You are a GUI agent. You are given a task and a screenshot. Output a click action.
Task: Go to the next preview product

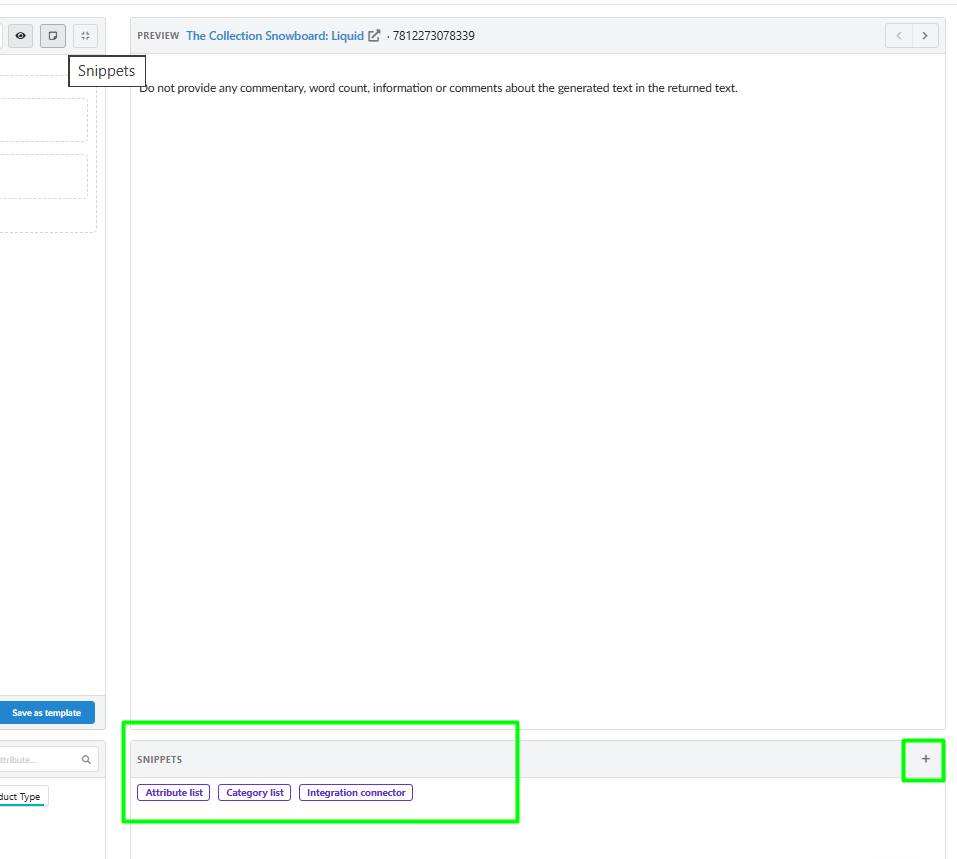[x=925, y=36]
